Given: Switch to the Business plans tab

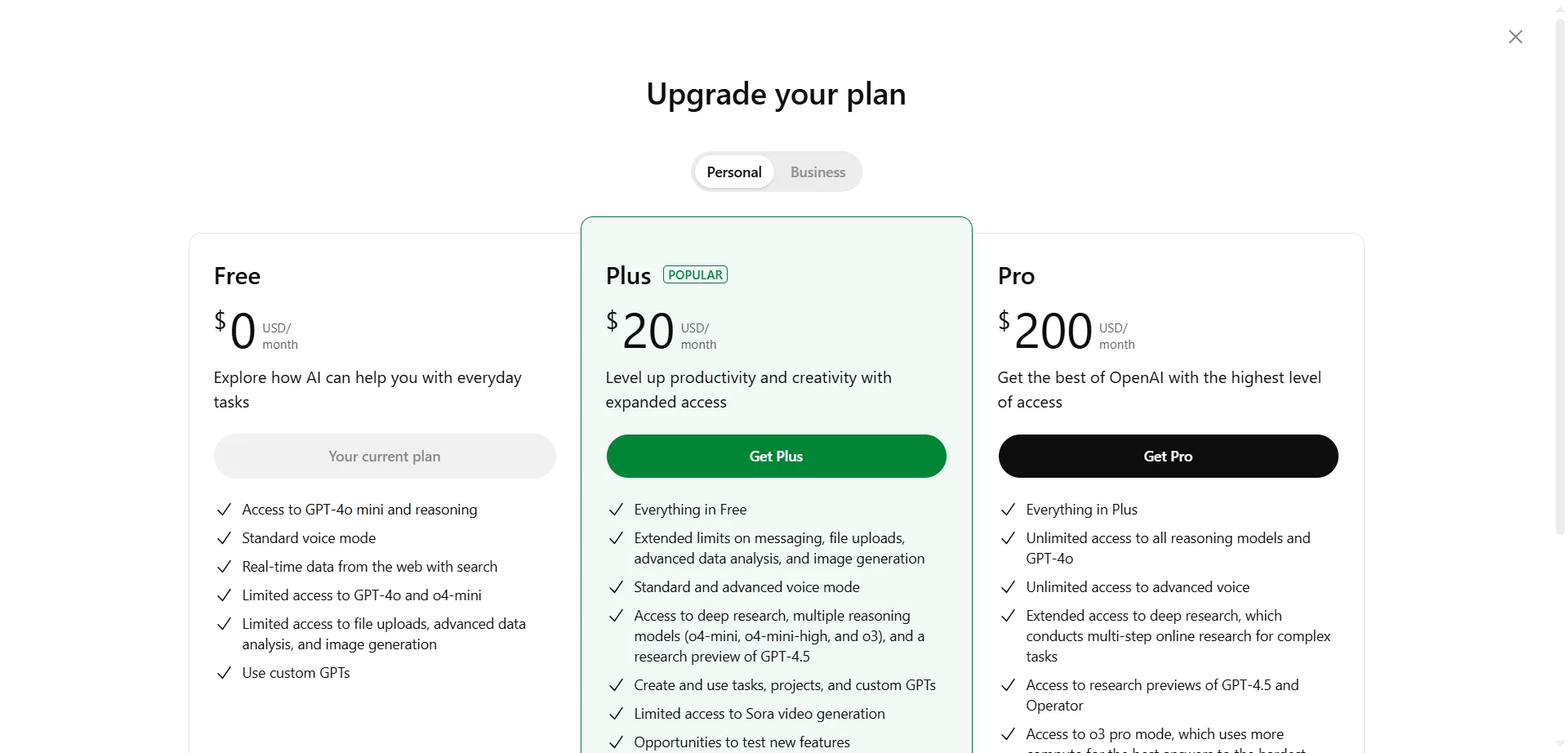Looking at the screenshot, I should pyautogui.click(x=817, y=172).
